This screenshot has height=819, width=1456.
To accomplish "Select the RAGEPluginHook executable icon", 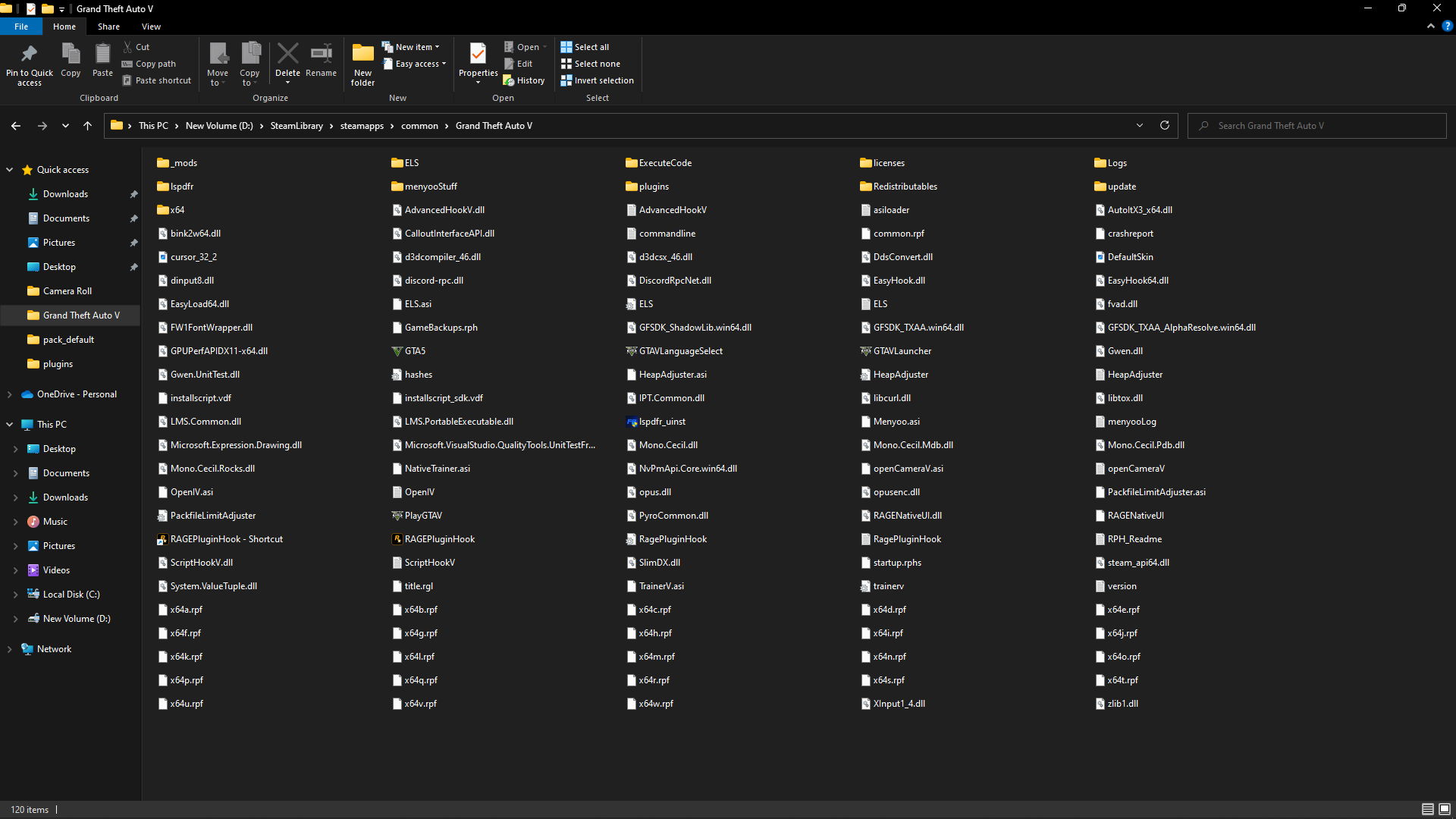I will pos(397,539).
